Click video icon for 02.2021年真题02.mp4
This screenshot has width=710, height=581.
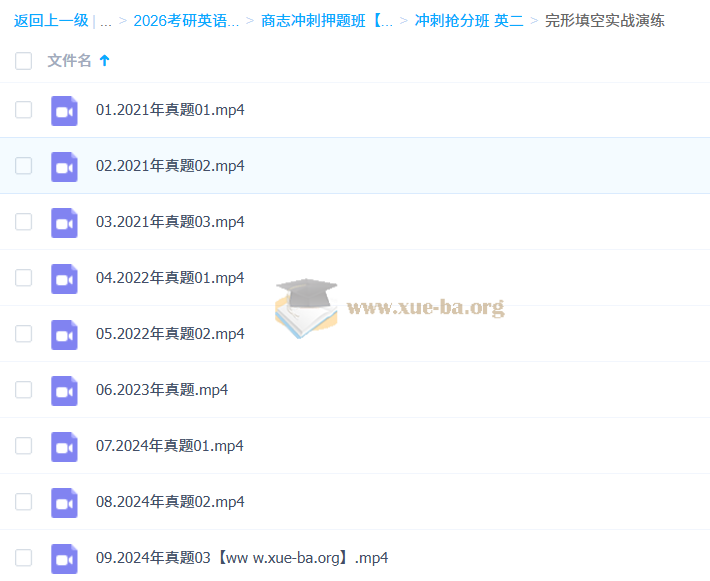[65, 166]
